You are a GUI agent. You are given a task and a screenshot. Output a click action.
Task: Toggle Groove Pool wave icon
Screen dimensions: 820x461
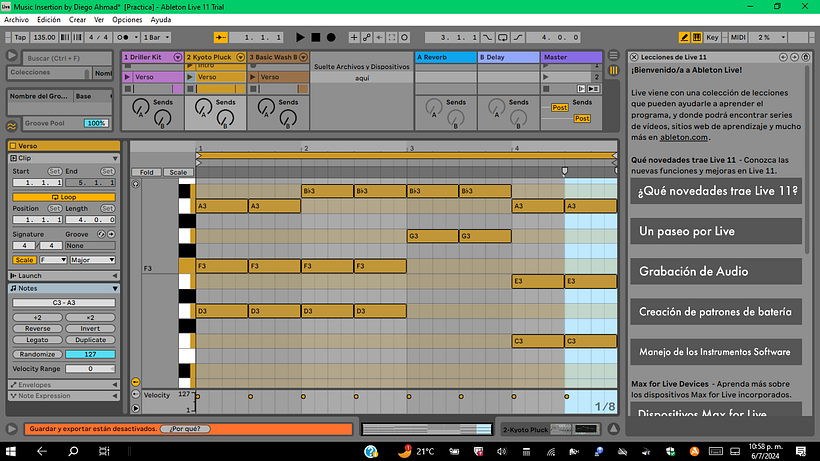point(12,126)
